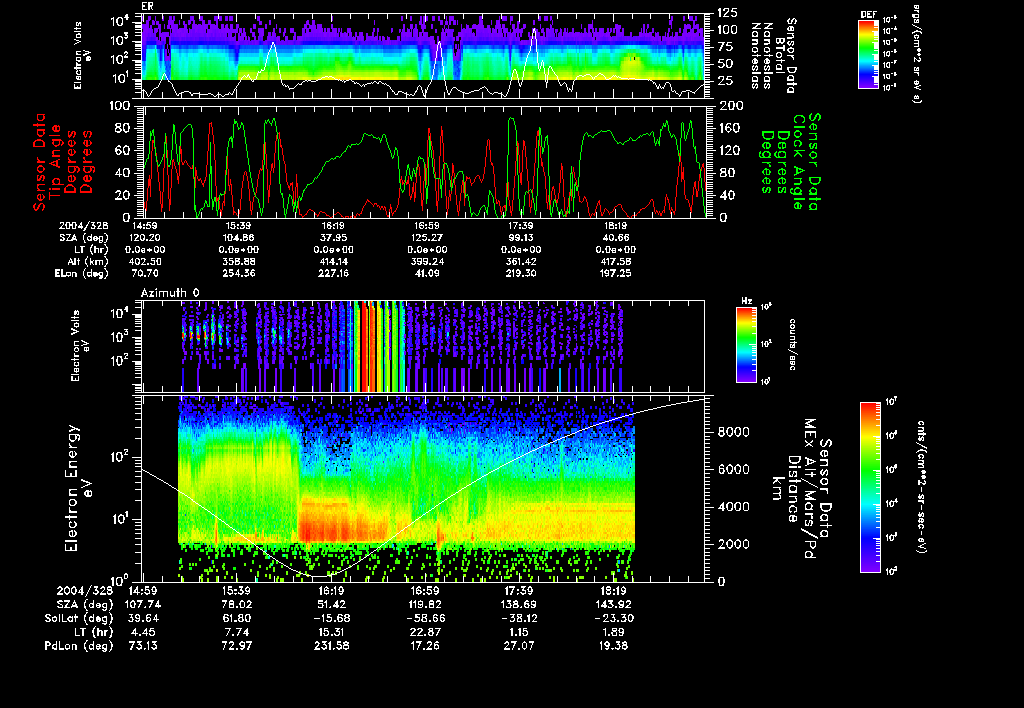Click ELon value 219.30

(520, 274)
